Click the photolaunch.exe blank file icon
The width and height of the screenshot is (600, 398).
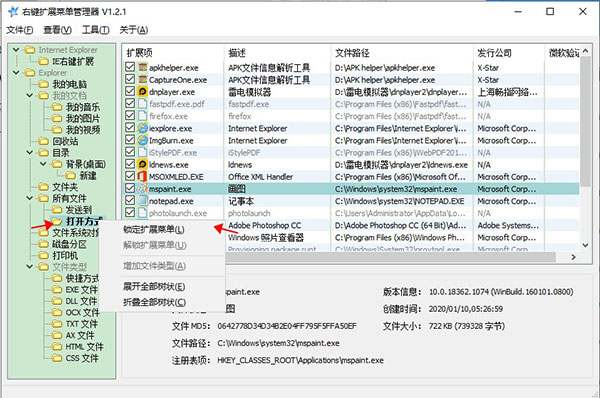(143, 213)
